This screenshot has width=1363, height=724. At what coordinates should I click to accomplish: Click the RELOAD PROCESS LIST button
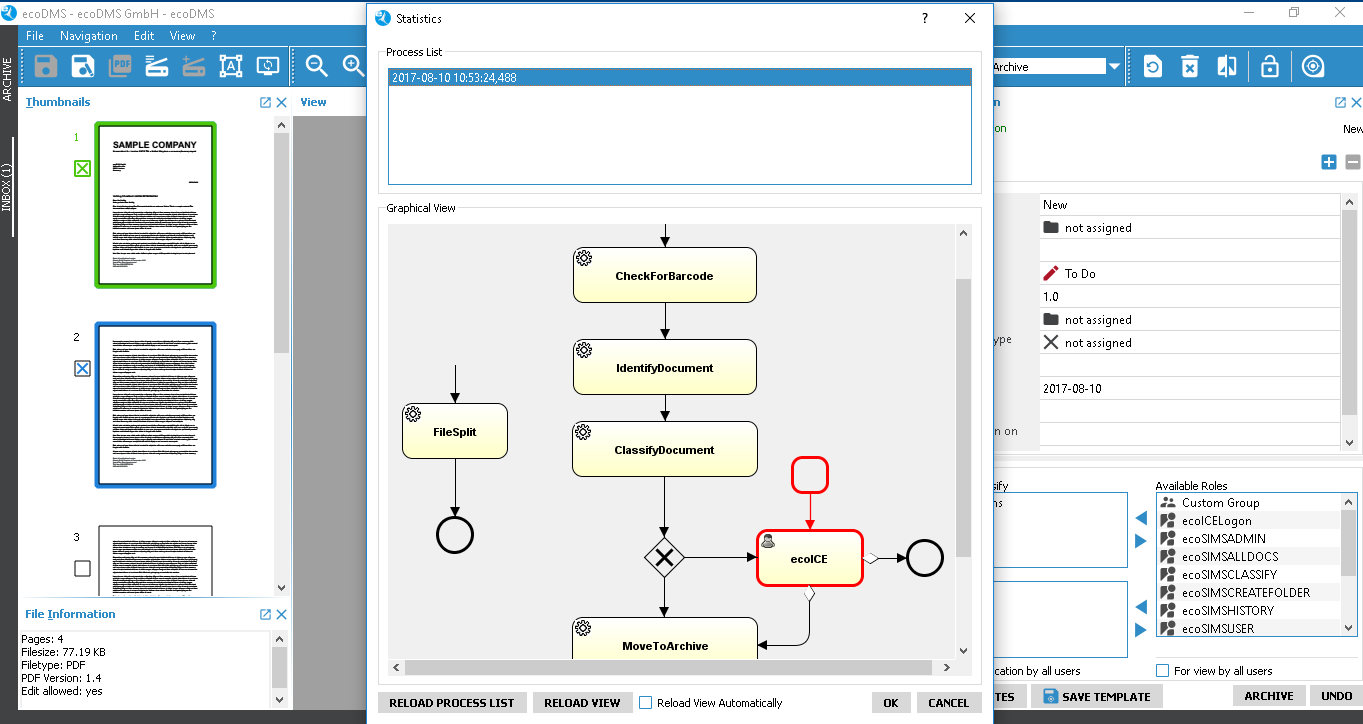[452, 703]
